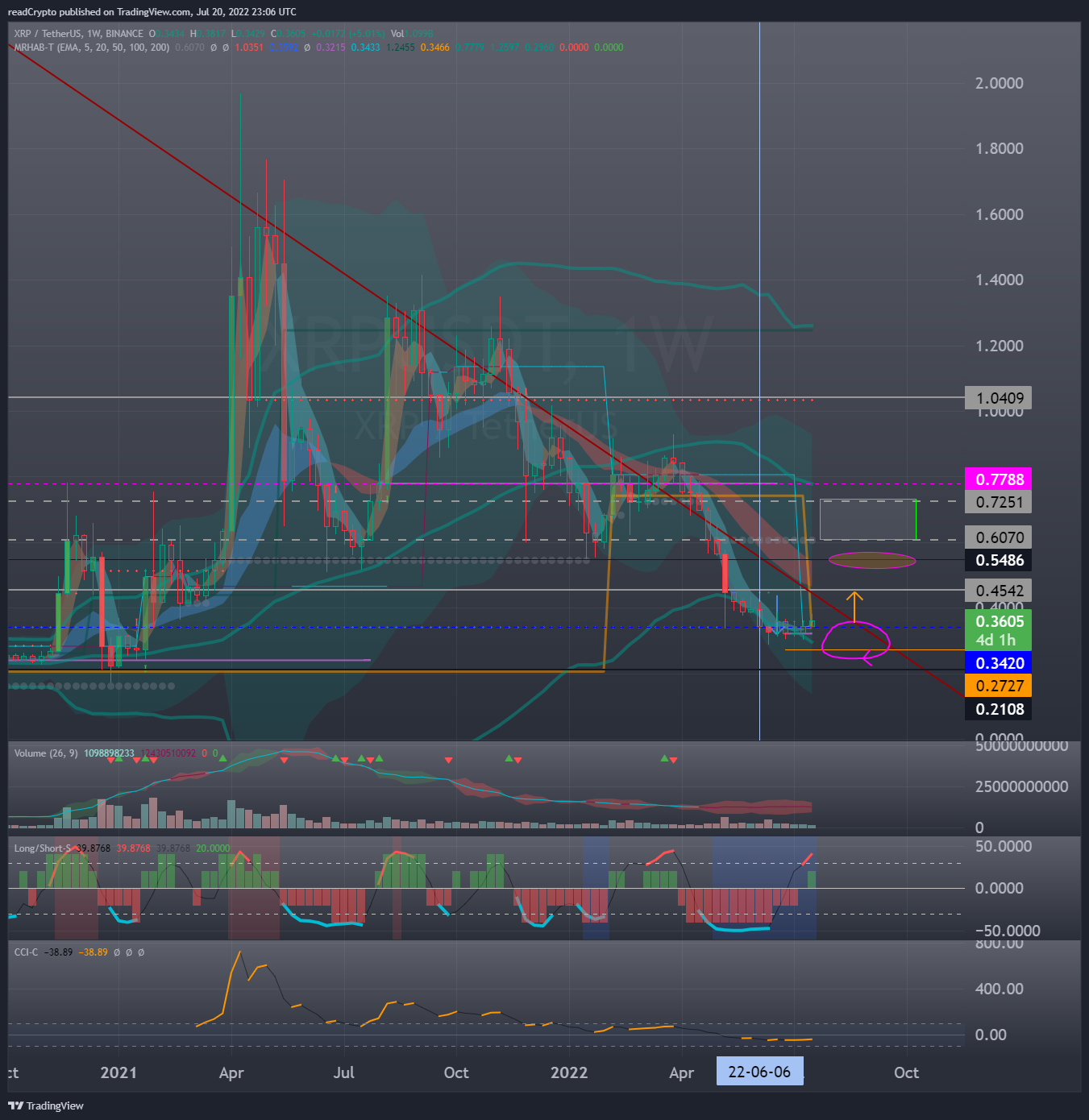Select the CCI-C indicator legend

(26, 952)
